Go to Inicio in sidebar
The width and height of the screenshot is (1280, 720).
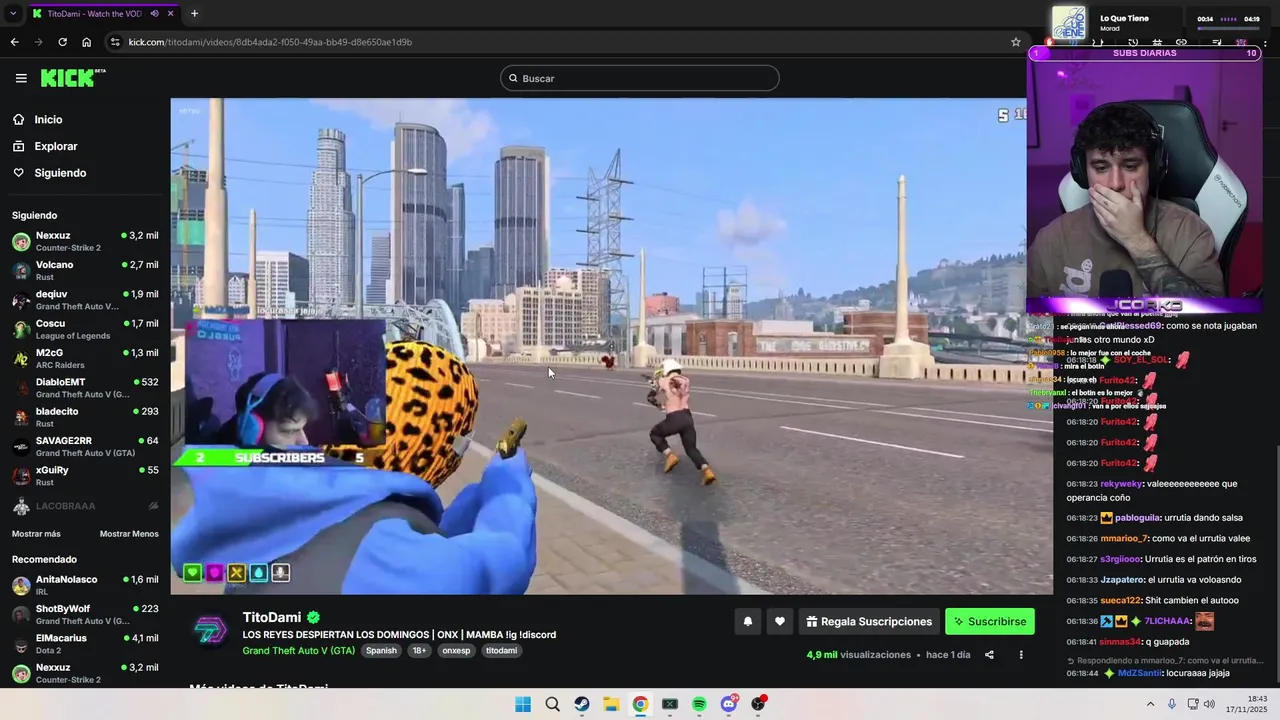pyautogui.click(x=48, y=120)
